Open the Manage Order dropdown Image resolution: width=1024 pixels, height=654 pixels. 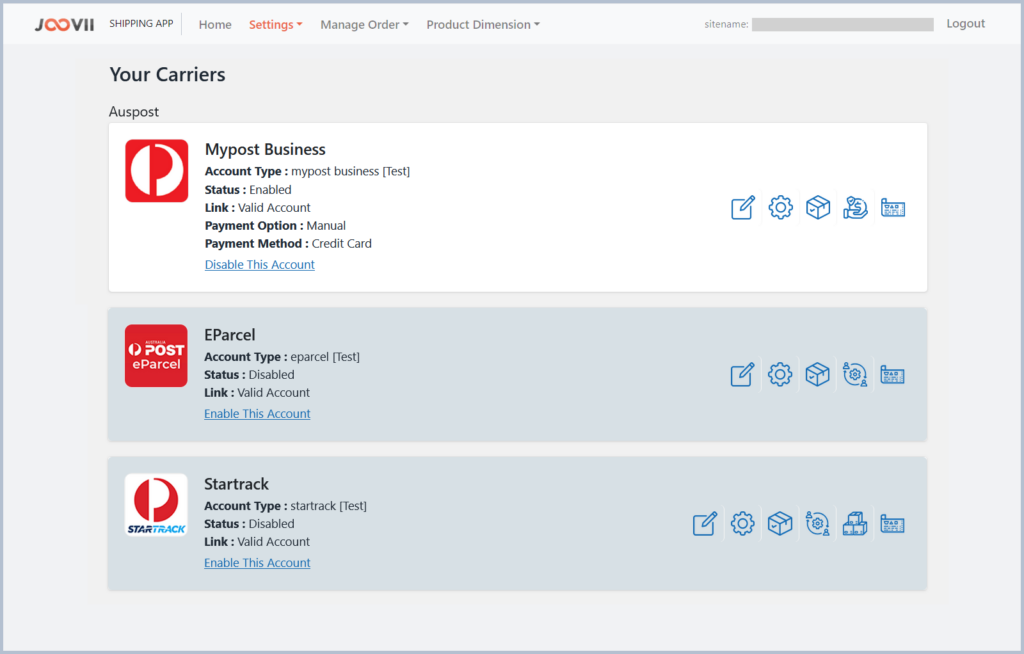(x=364, y=25)
